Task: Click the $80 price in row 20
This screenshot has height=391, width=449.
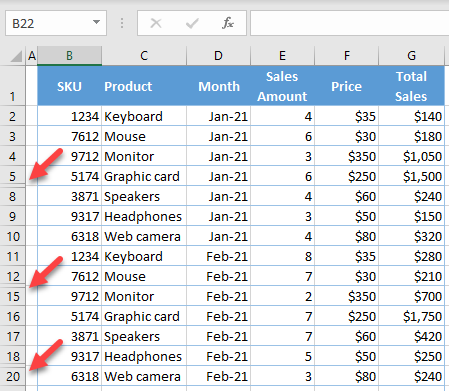Action: [x=347, y=376]
